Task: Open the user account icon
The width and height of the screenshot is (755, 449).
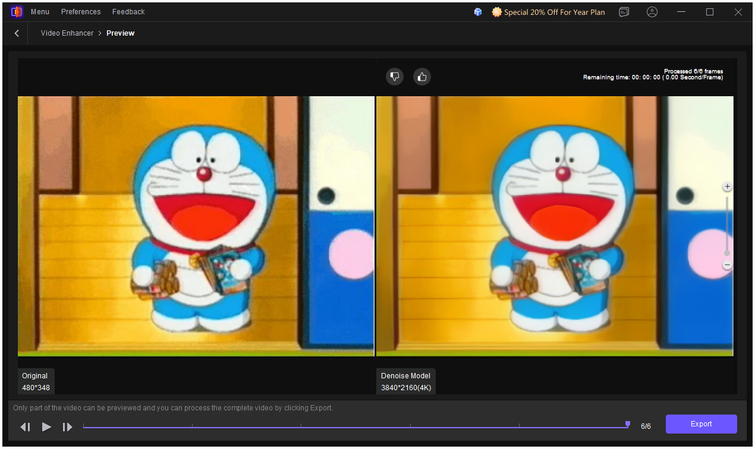Action: [x=652, y=12]
